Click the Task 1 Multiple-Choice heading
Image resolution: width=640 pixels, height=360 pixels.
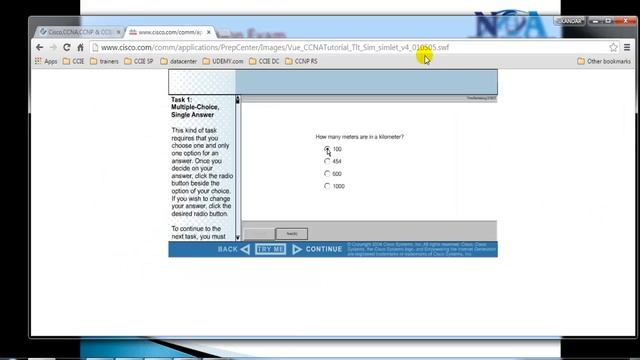[195, 107]
